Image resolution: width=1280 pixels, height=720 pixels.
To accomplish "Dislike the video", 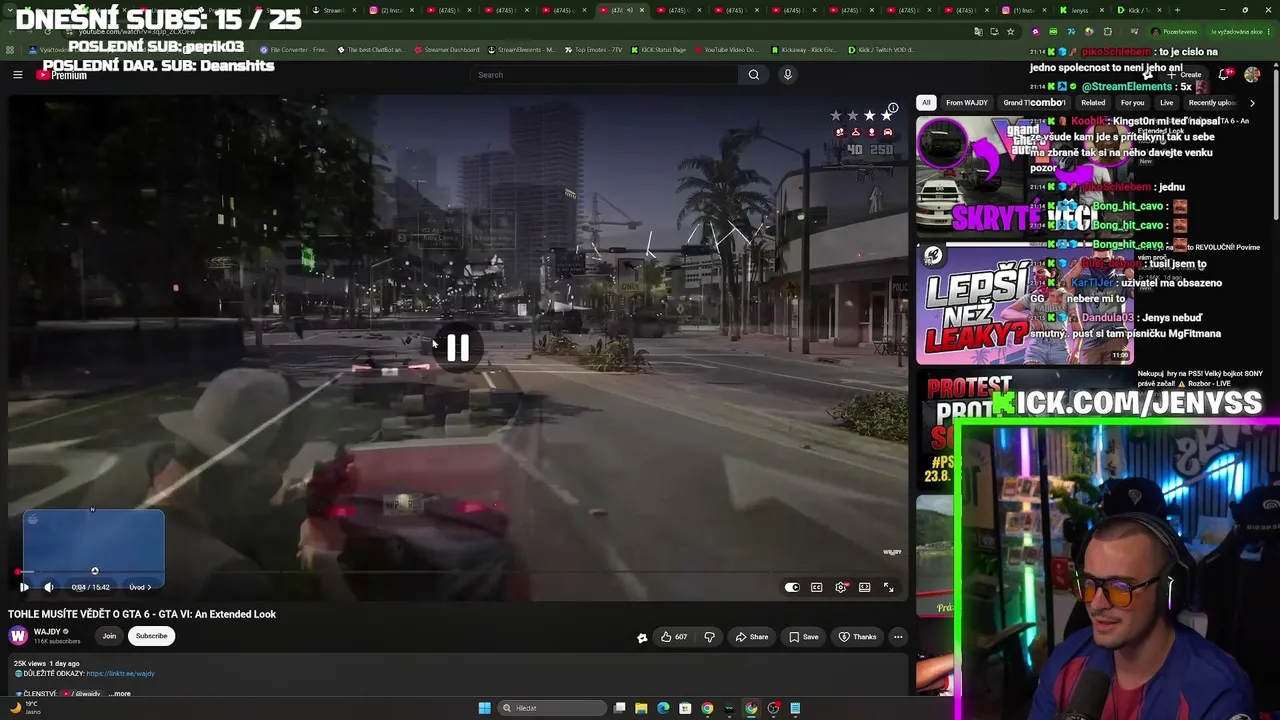I will (710, 637).
